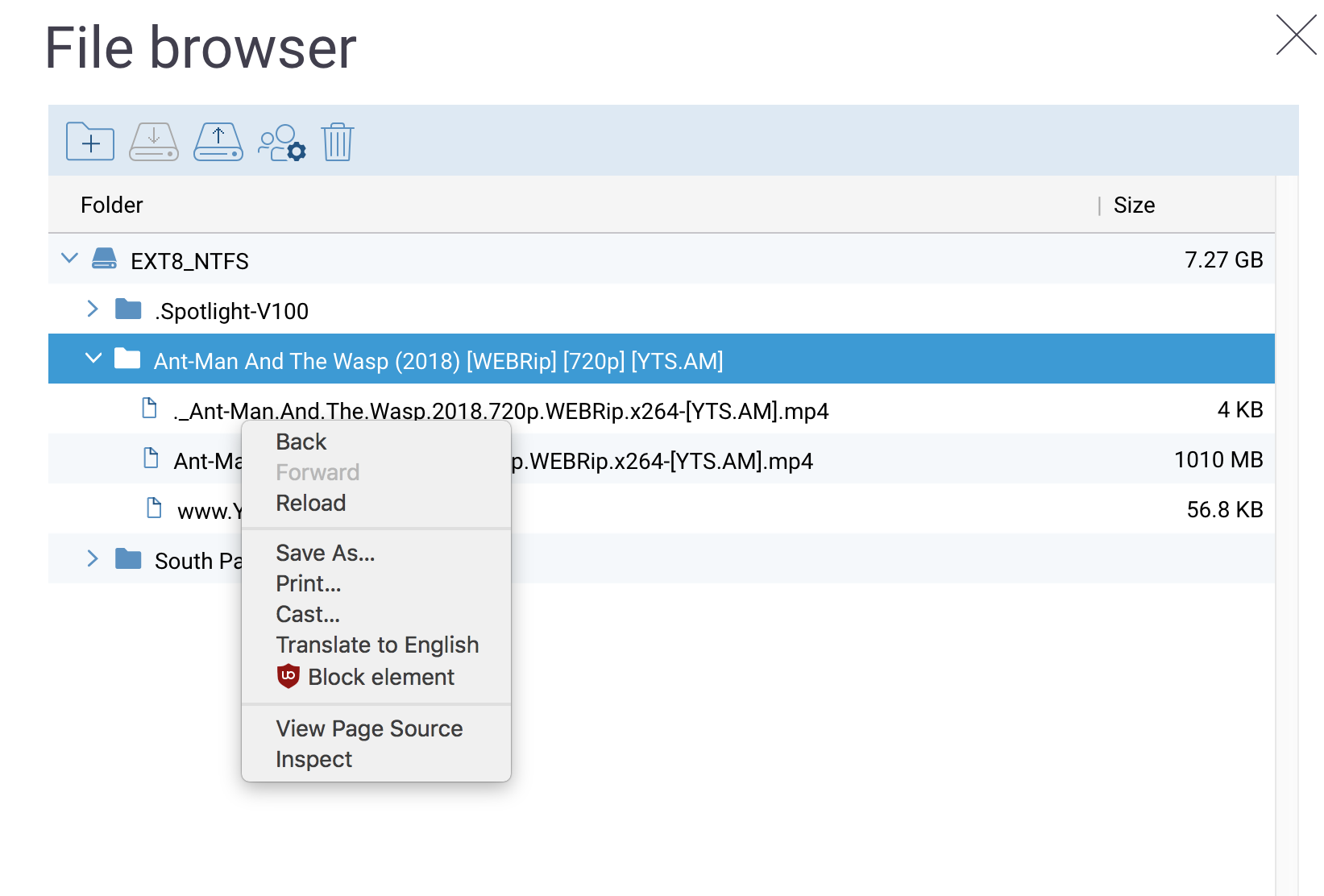Click the 56.8 KB size value
The image size is (1324, 896).
click(1224, 509)
